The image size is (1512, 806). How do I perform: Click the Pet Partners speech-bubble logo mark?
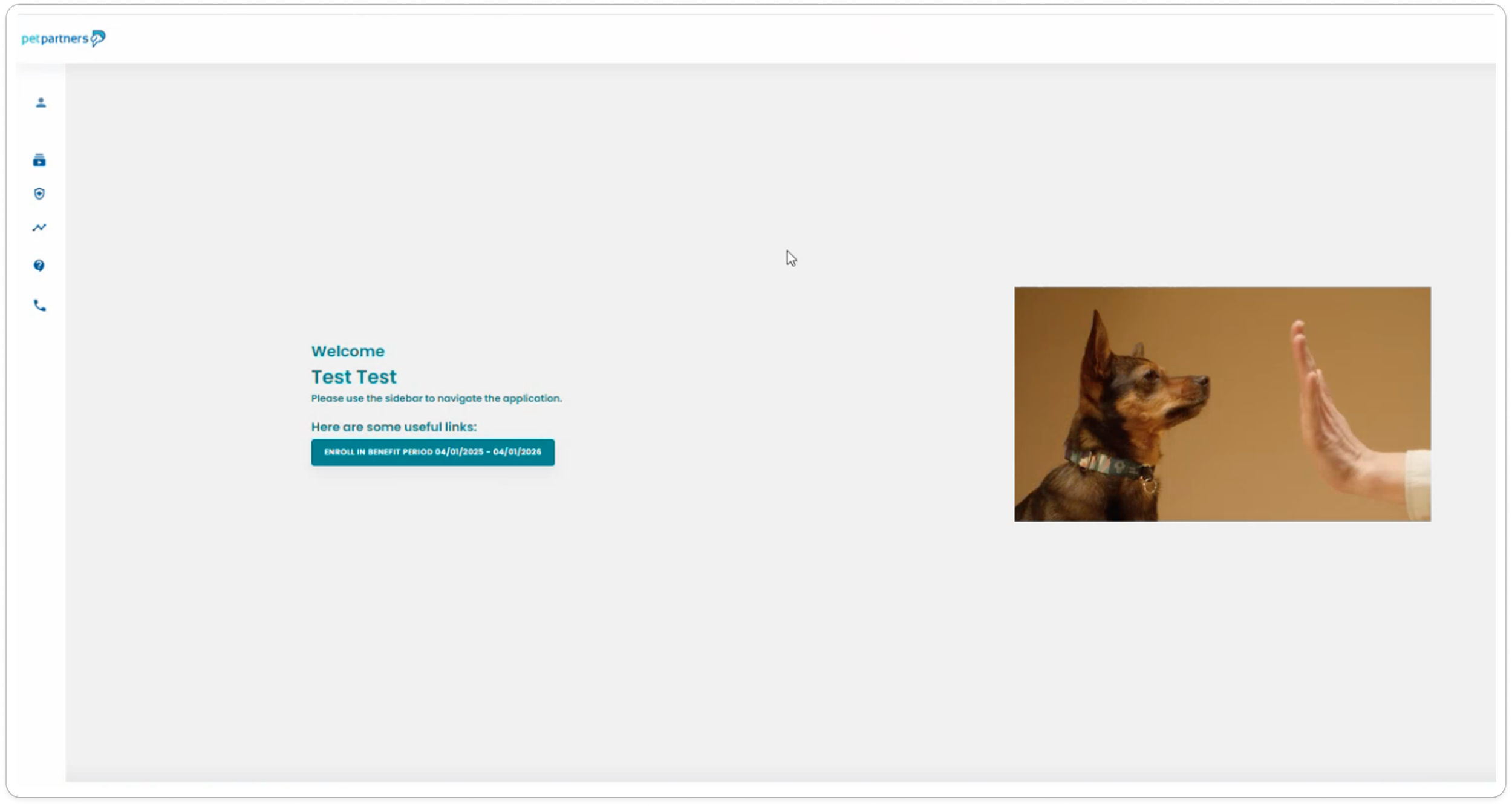98,38
